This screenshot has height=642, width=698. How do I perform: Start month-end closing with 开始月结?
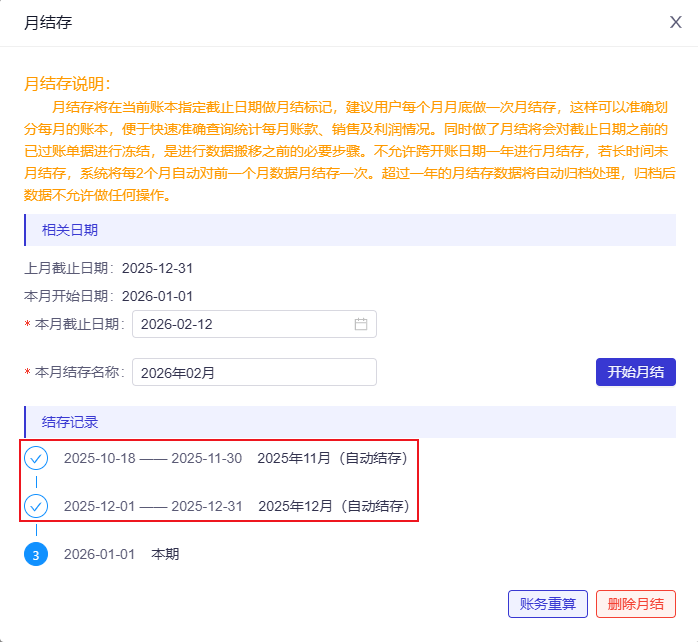click(x=636, y=372)
